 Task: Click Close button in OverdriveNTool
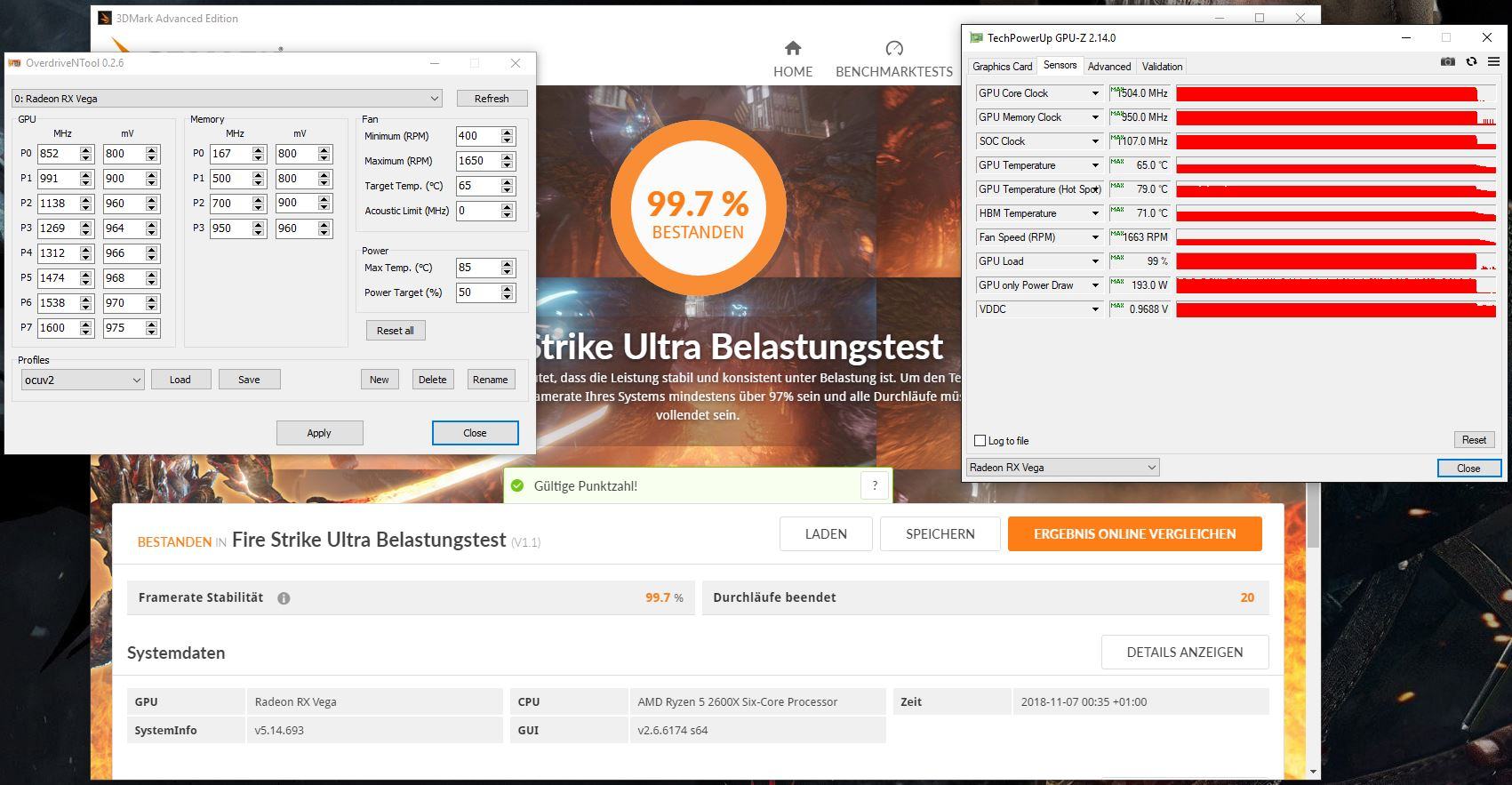tap(475, 433)
